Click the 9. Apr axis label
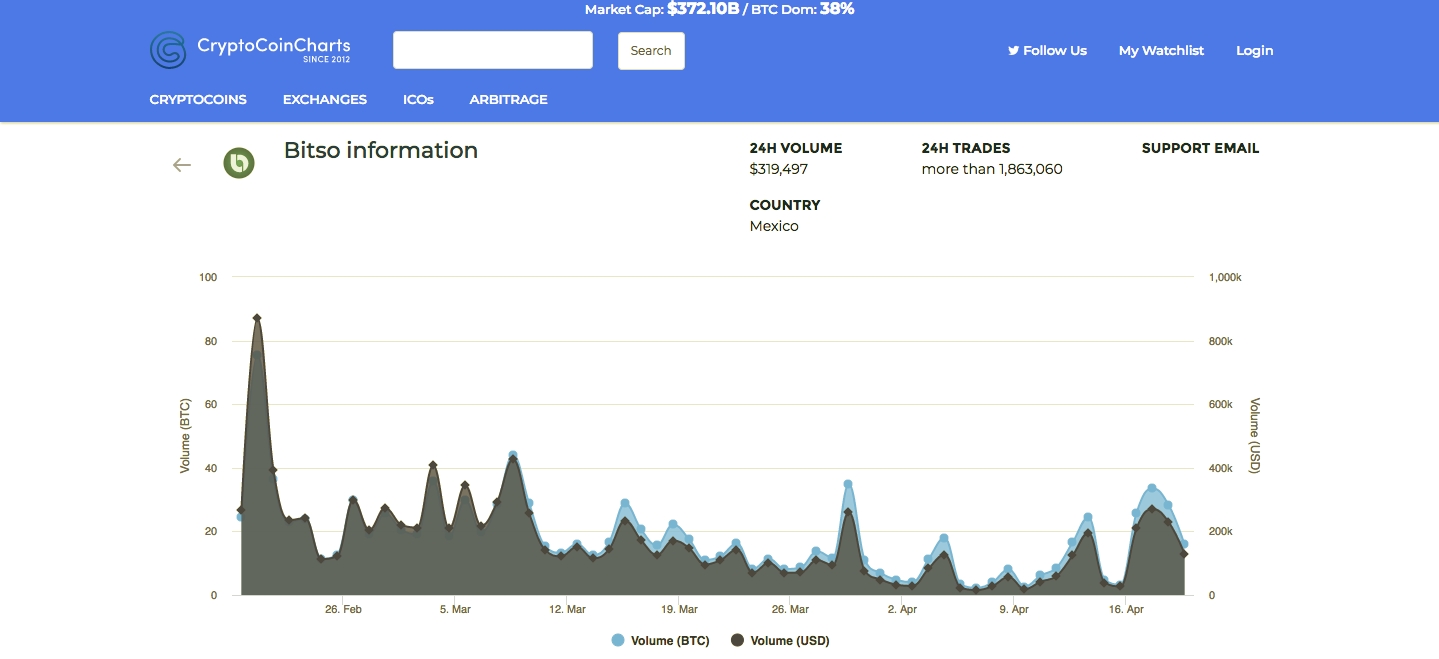This screenshot has width=1439, height=659. coord(1014,609)
